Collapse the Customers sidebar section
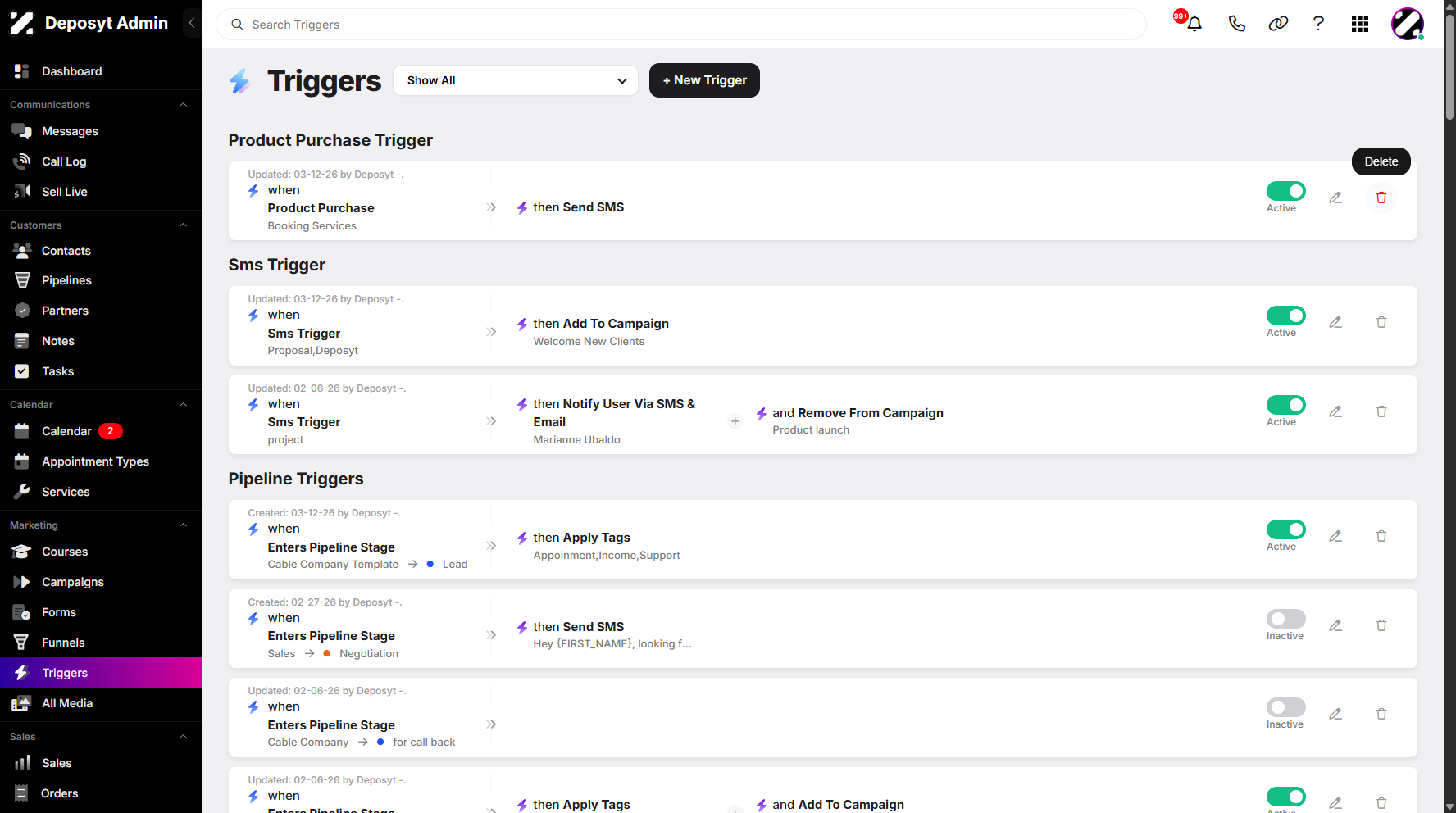This screenshot has width=1456, height=813. [184, 225]
